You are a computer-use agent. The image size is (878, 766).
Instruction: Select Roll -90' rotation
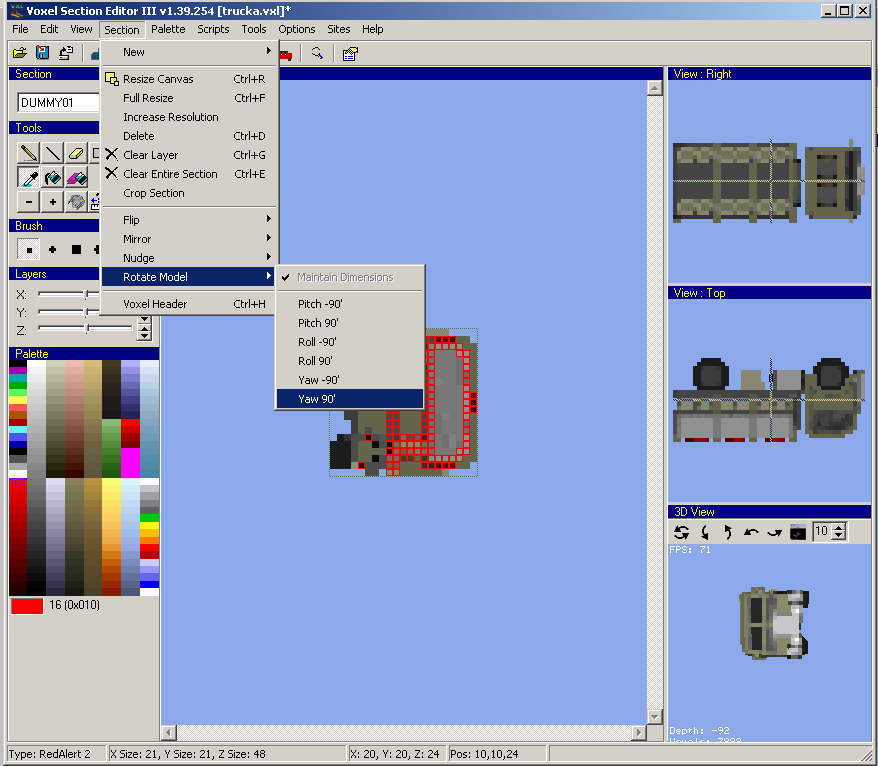pyautogui.click(x=351, y=342)
